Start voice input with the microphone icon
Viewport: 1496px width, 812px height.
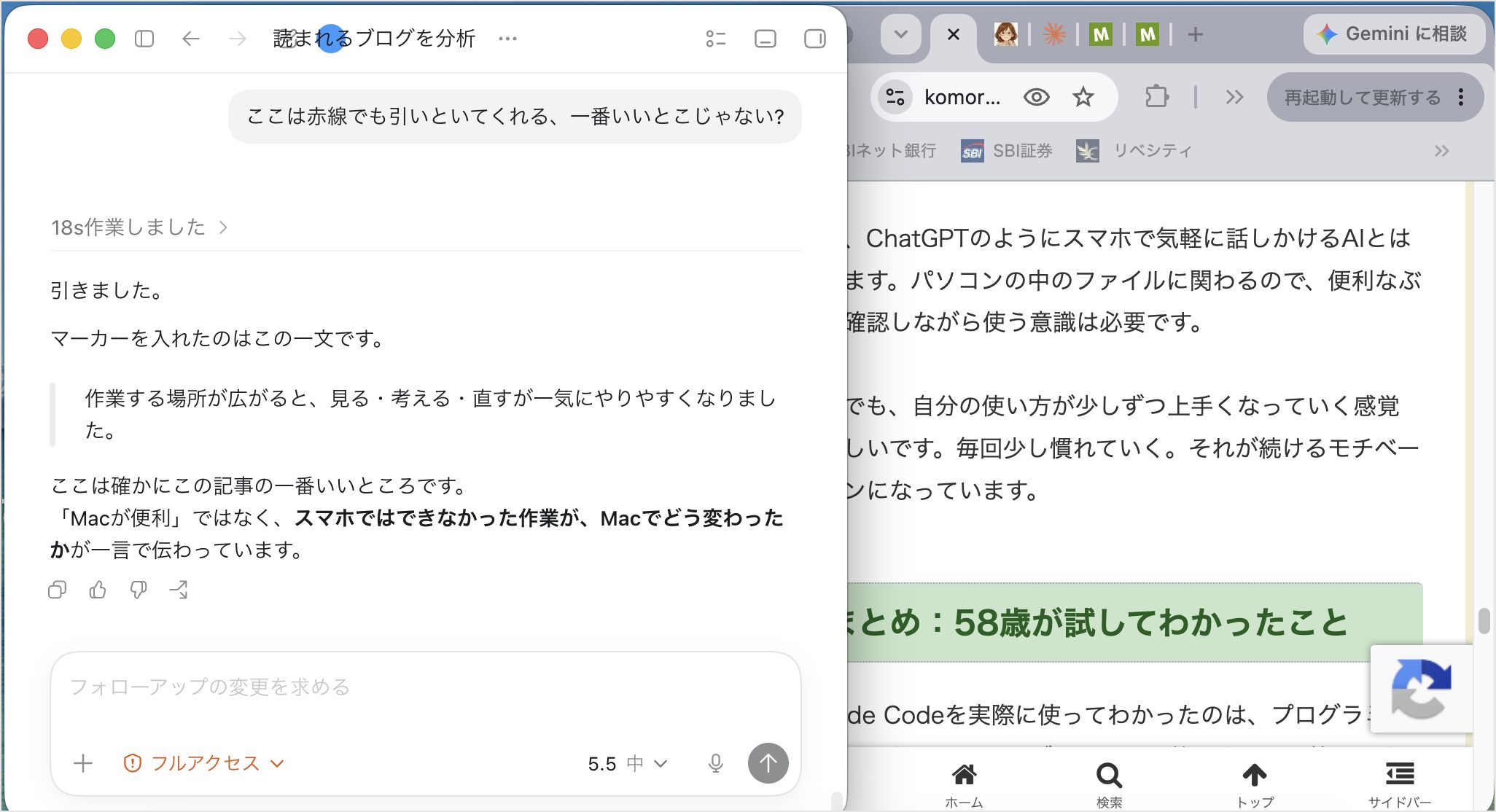coord(716,763)
